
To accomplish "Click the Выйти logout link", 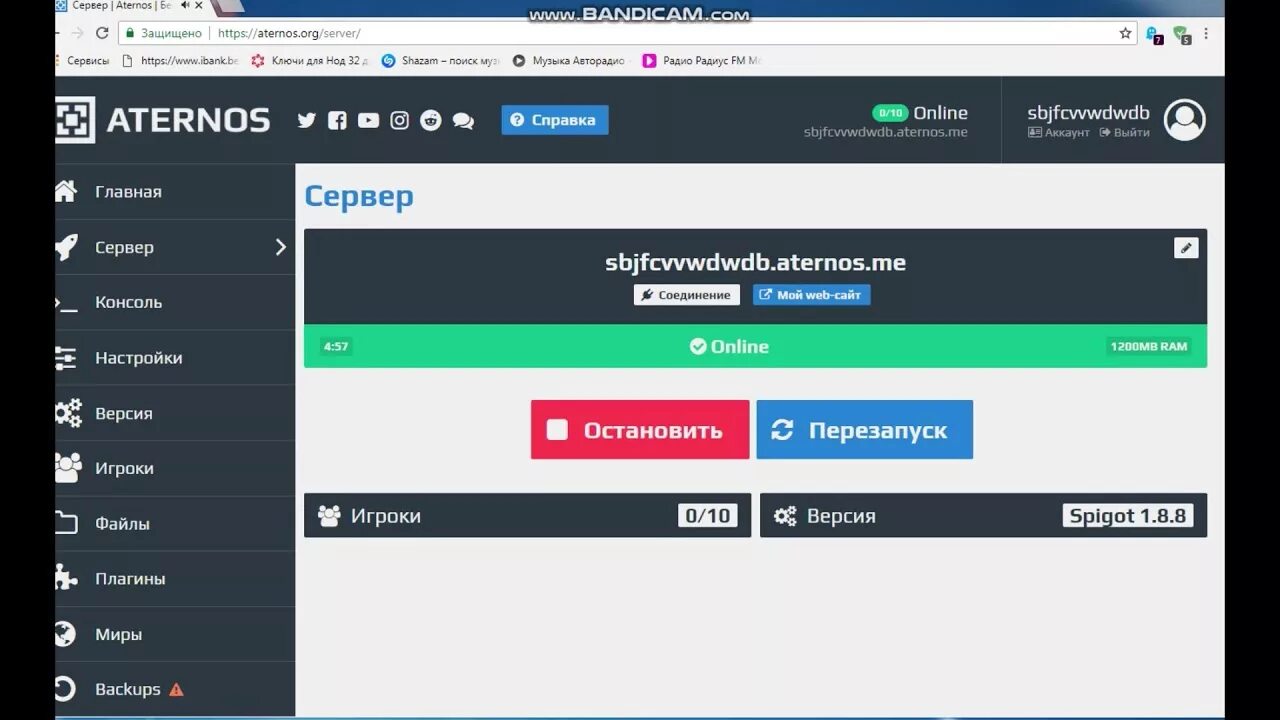I will tap(1124, 133).
